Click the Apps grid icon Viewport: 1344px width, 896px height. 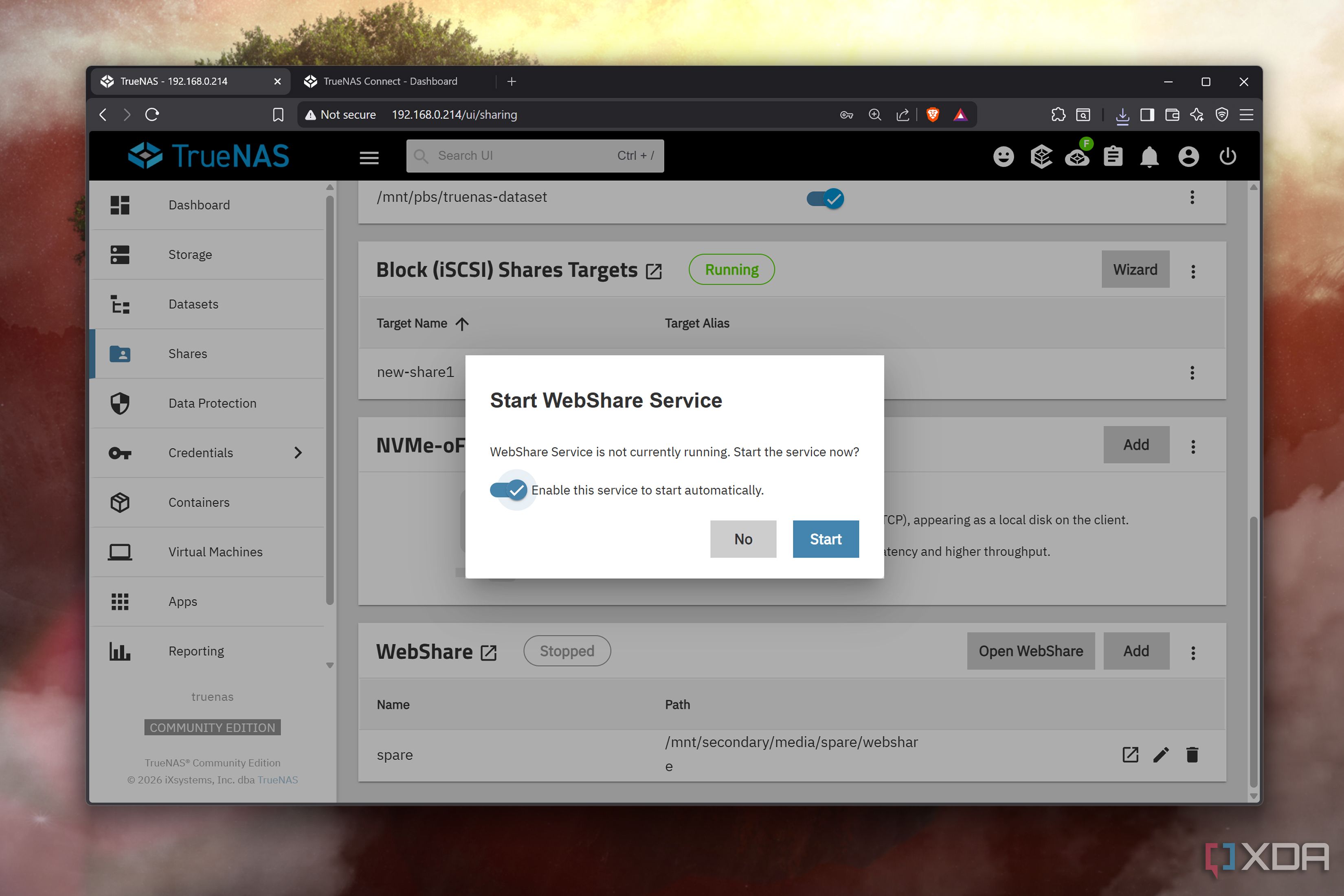pos(120,601)
